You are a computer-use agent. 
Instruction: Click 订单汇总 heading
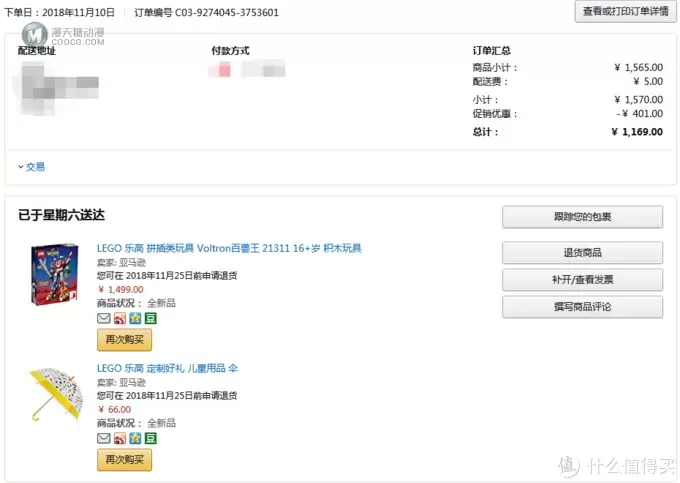(491, 51)
